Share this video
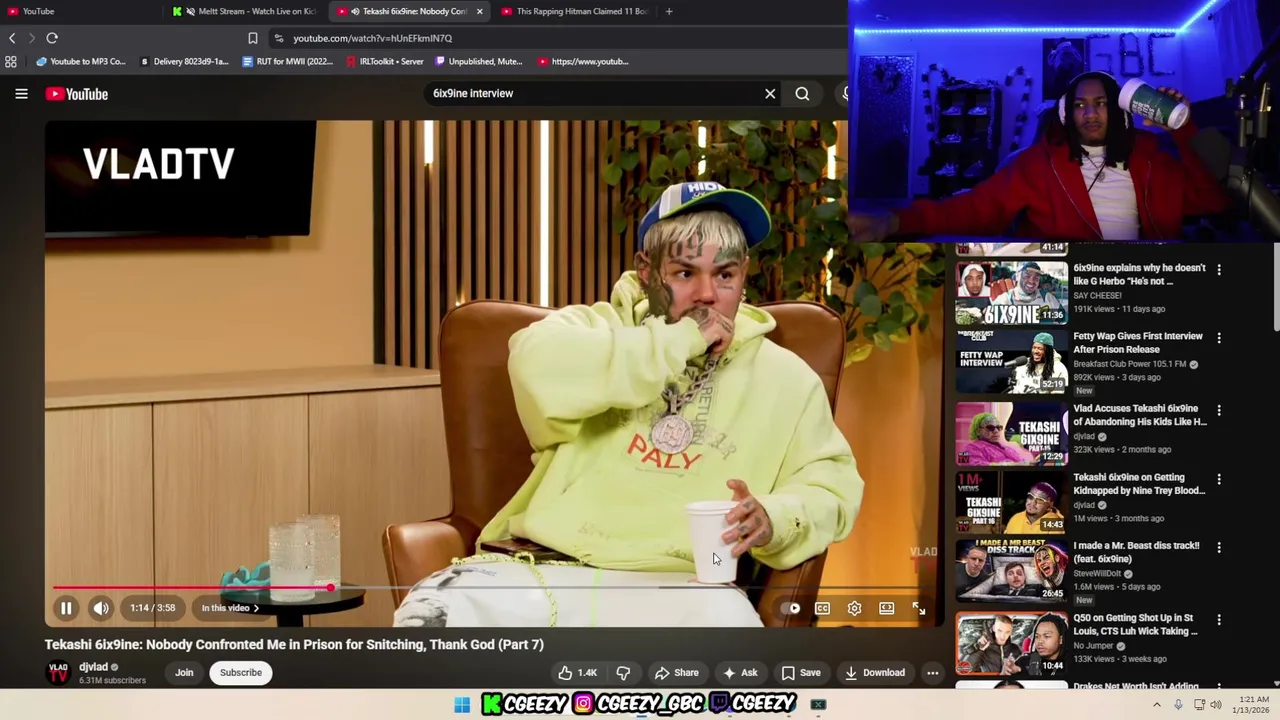1280x720 pixels. coord(676,673)
